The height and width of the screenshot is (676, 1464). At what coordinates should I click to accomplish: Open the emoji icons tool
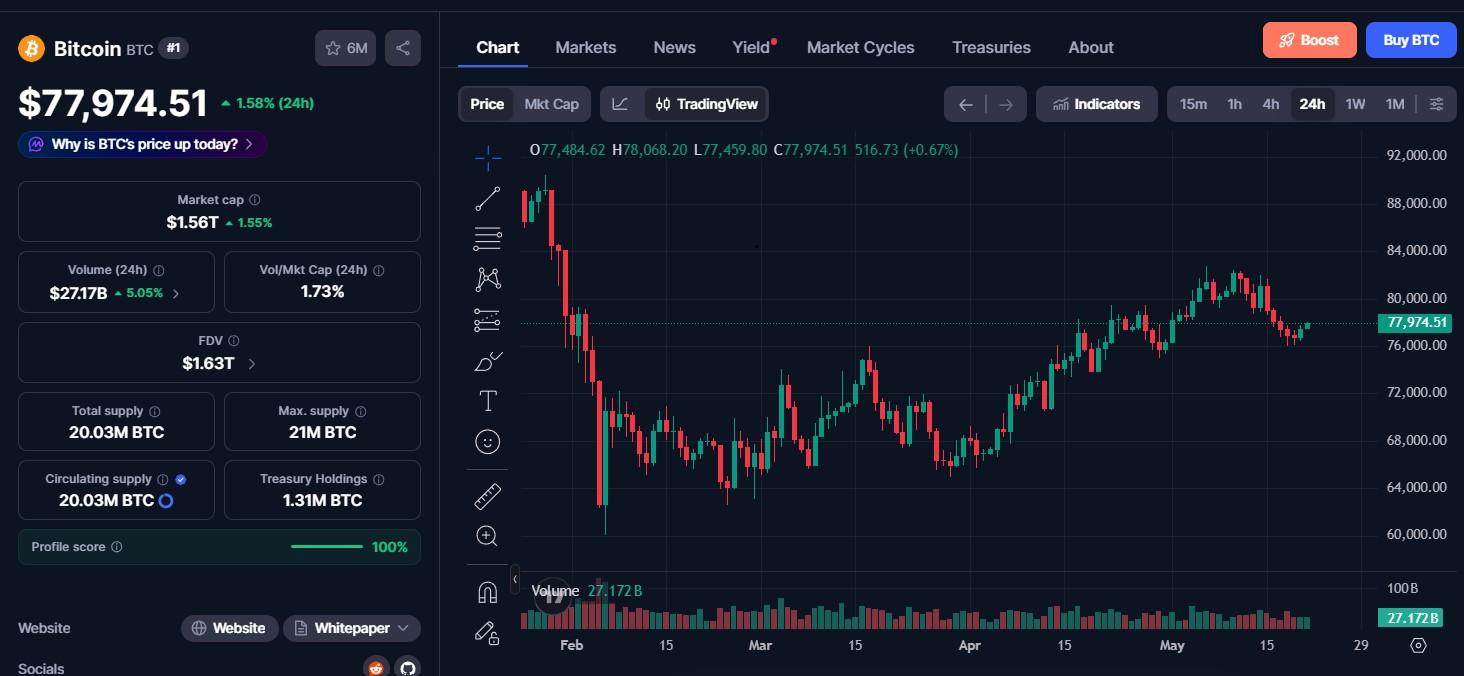(x=488, y=441)
